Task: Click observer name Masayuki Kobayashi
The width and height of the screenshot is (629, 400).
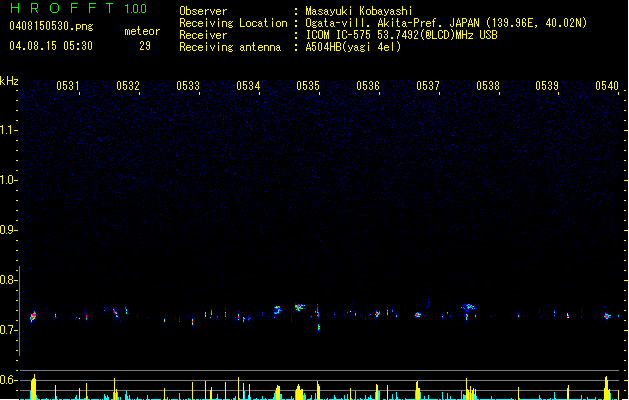Action: [359, 11]
